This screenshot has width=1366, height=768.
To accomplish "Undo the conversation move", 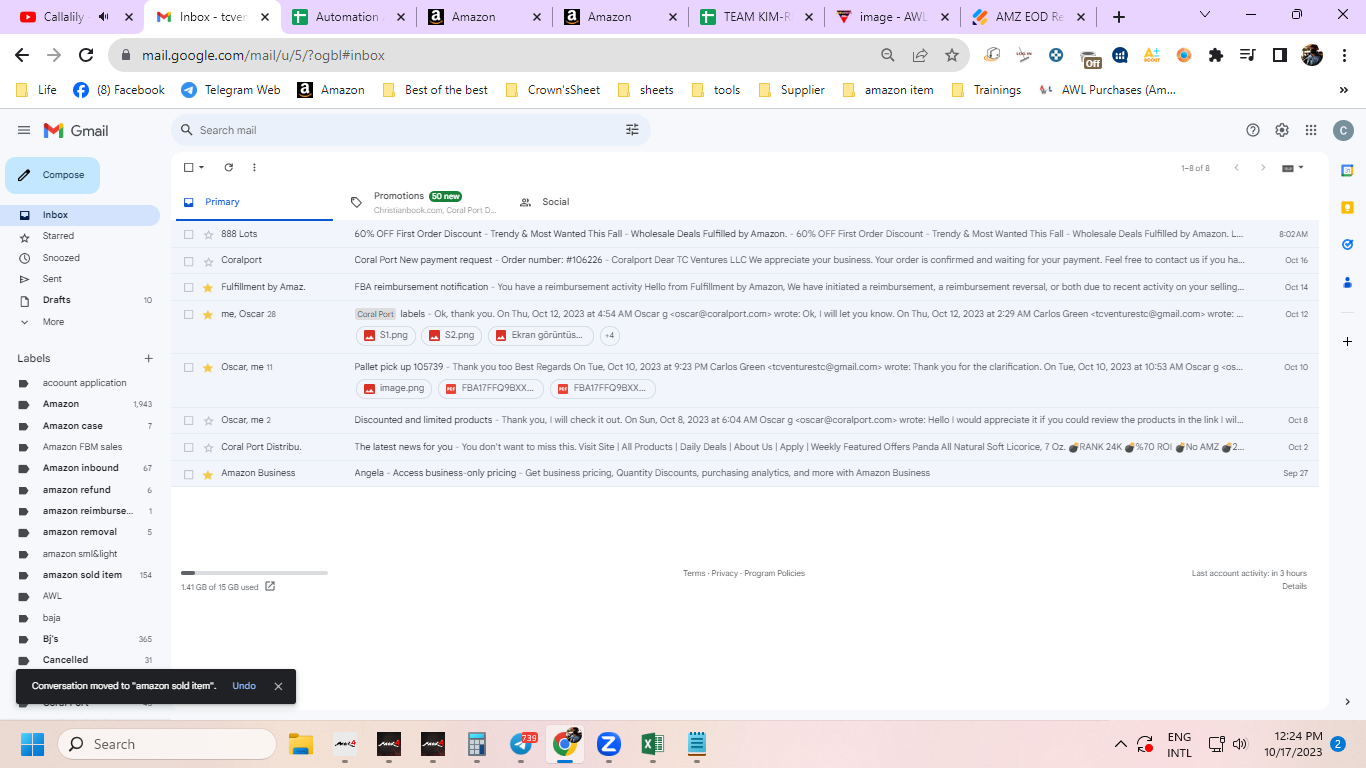I will point(244,686).
